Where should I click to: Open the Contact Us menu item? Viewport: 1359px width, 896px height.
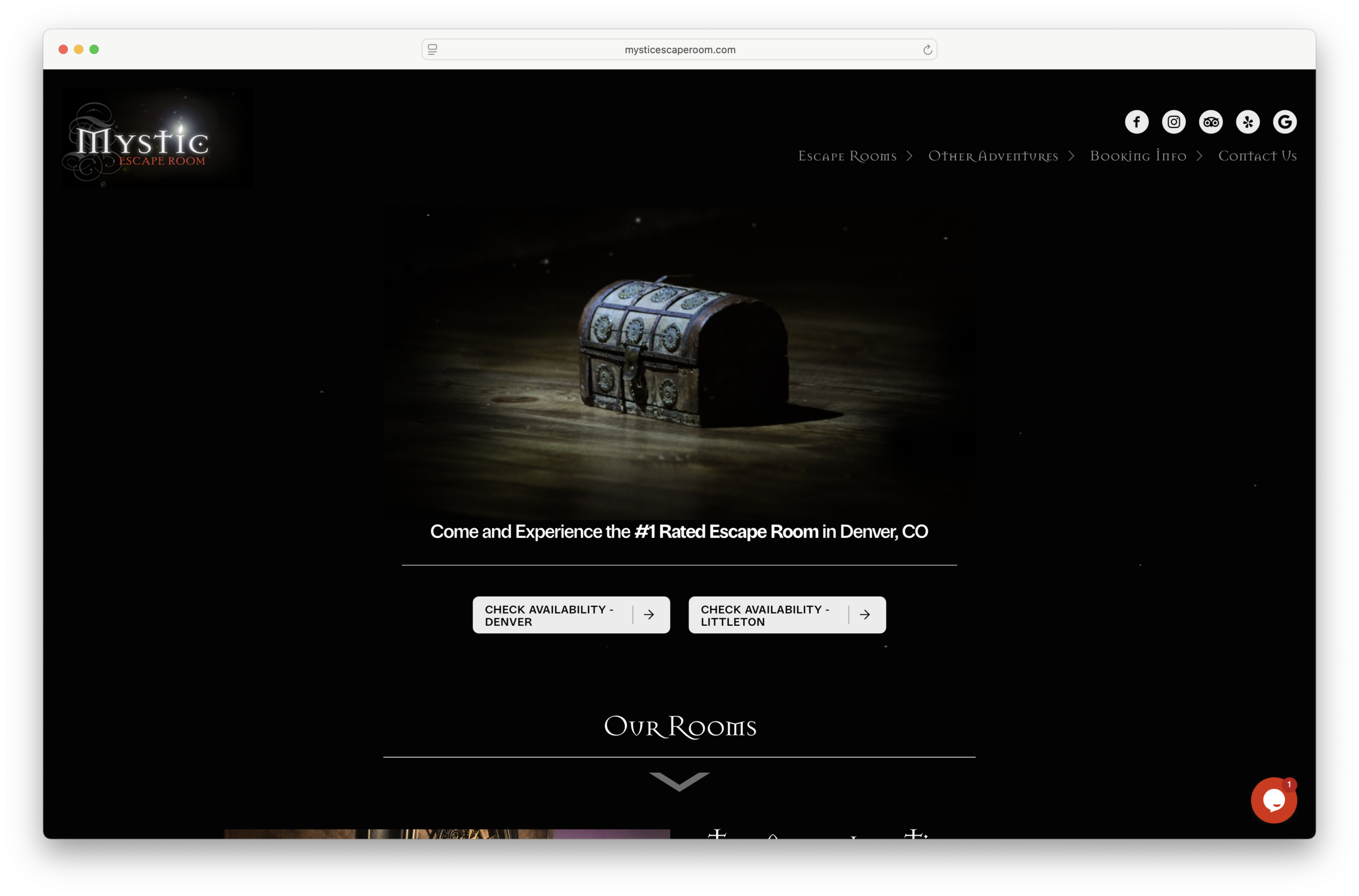pos(1257,156)
